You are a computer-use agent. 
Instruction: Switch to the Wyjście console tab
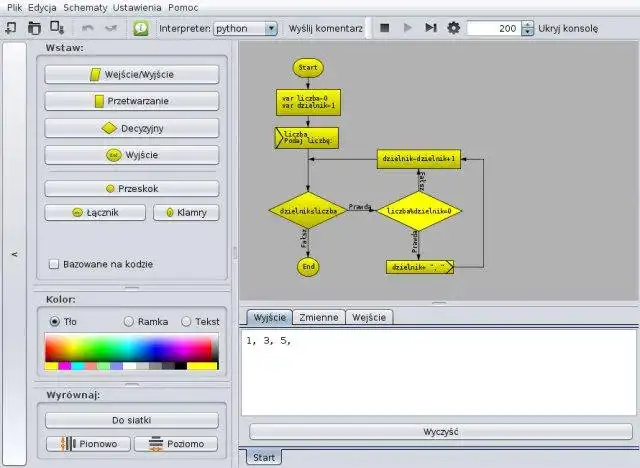click(x=270, y=317)
